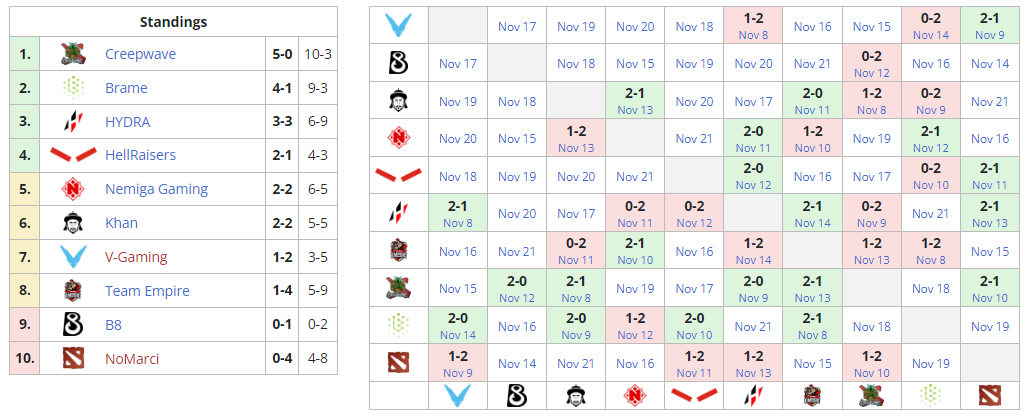
Task: Click the Khan team name link
Action: coord(121,223)
